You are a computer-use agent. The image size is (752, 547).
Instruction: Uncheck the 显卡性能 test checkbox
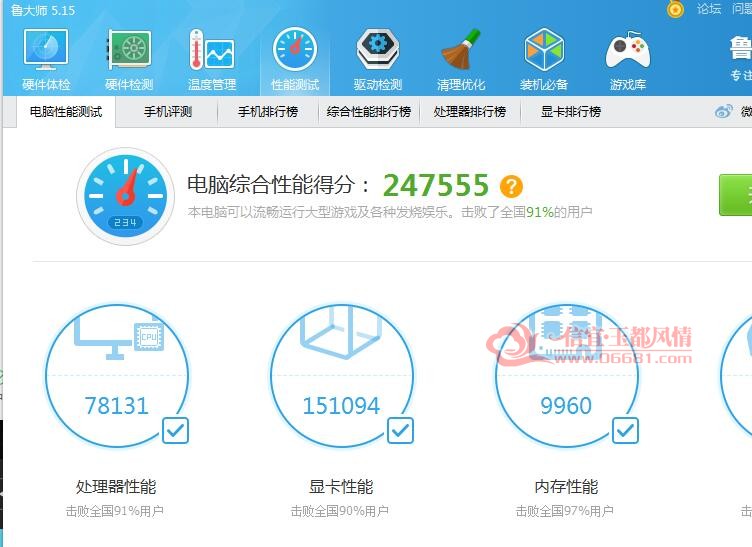400,430
